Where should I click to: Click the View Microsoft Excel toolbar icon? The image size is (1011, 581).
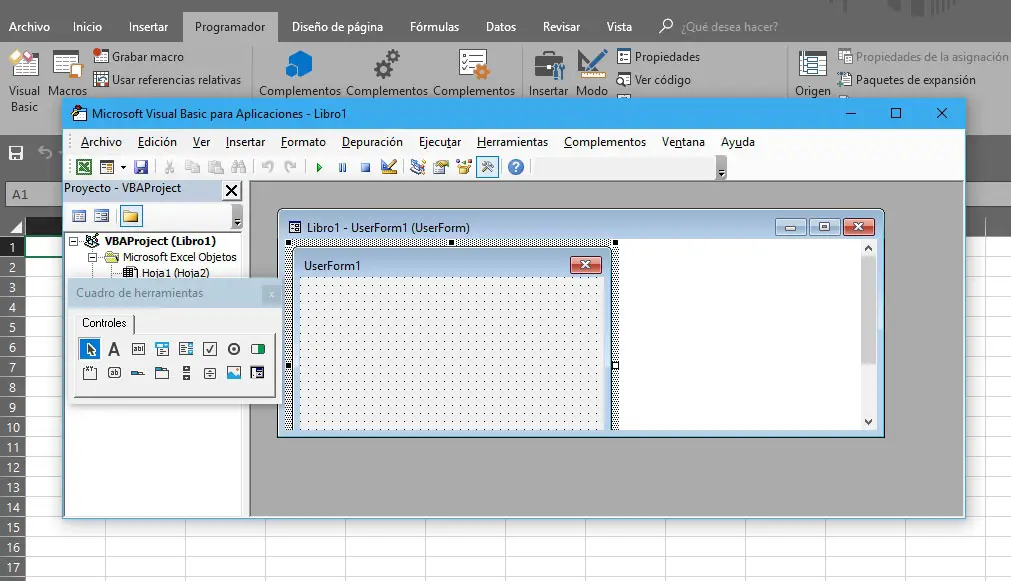(84, 167)
